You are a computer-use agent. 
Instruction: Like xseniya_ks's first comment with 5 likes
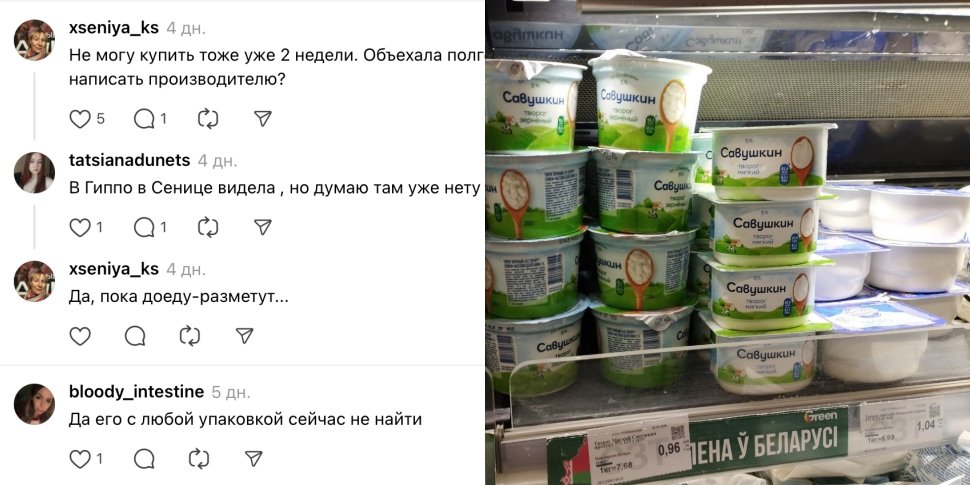(x=80, y=119)
